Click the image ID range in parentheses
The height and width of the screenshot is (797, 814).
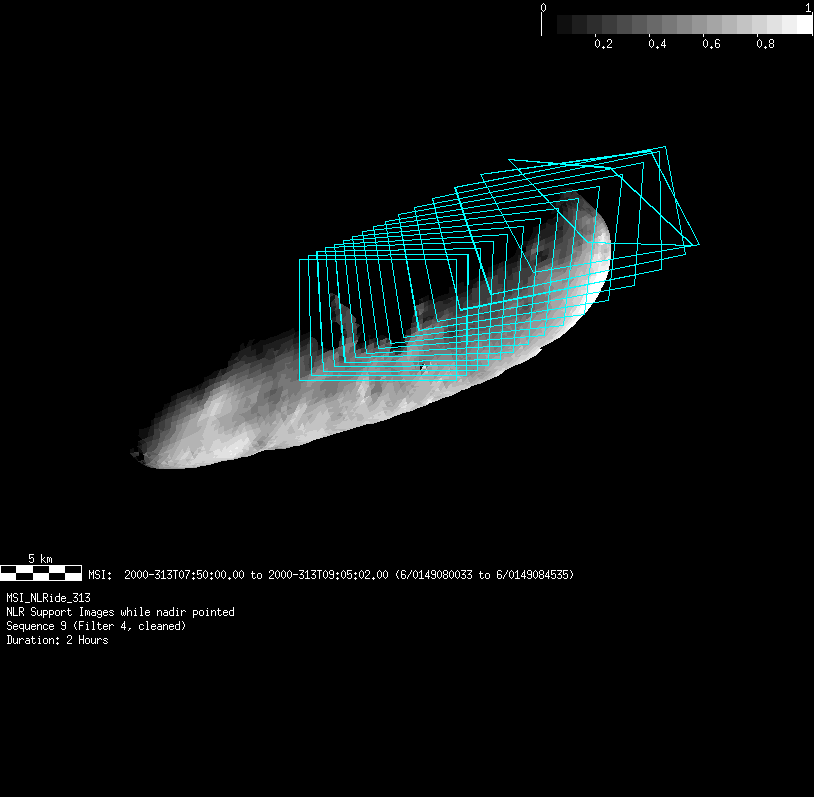pos(484,575)
